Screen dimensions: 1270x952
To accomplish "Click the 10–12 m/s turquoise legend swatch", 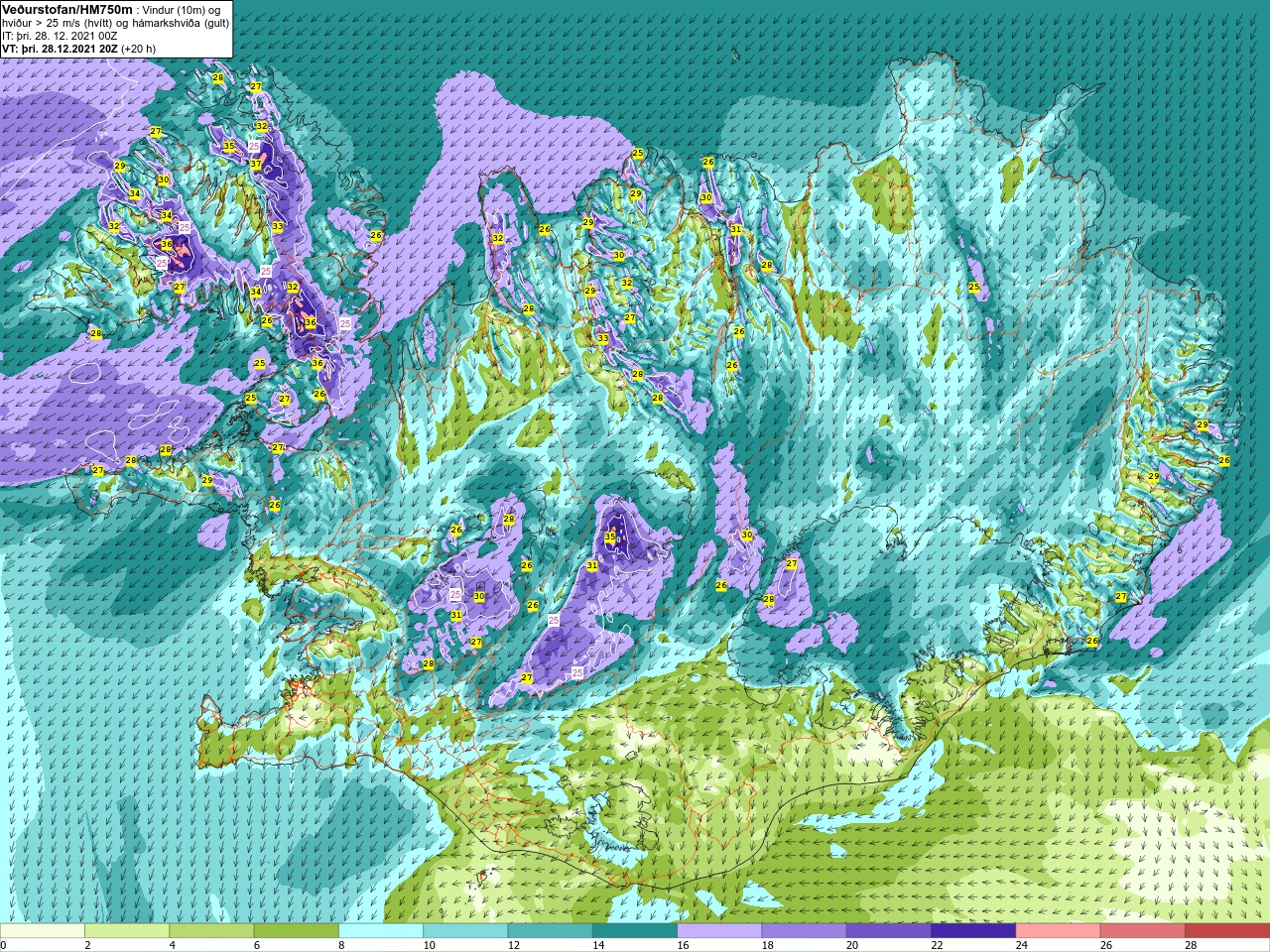I will [x=465, y=931].
